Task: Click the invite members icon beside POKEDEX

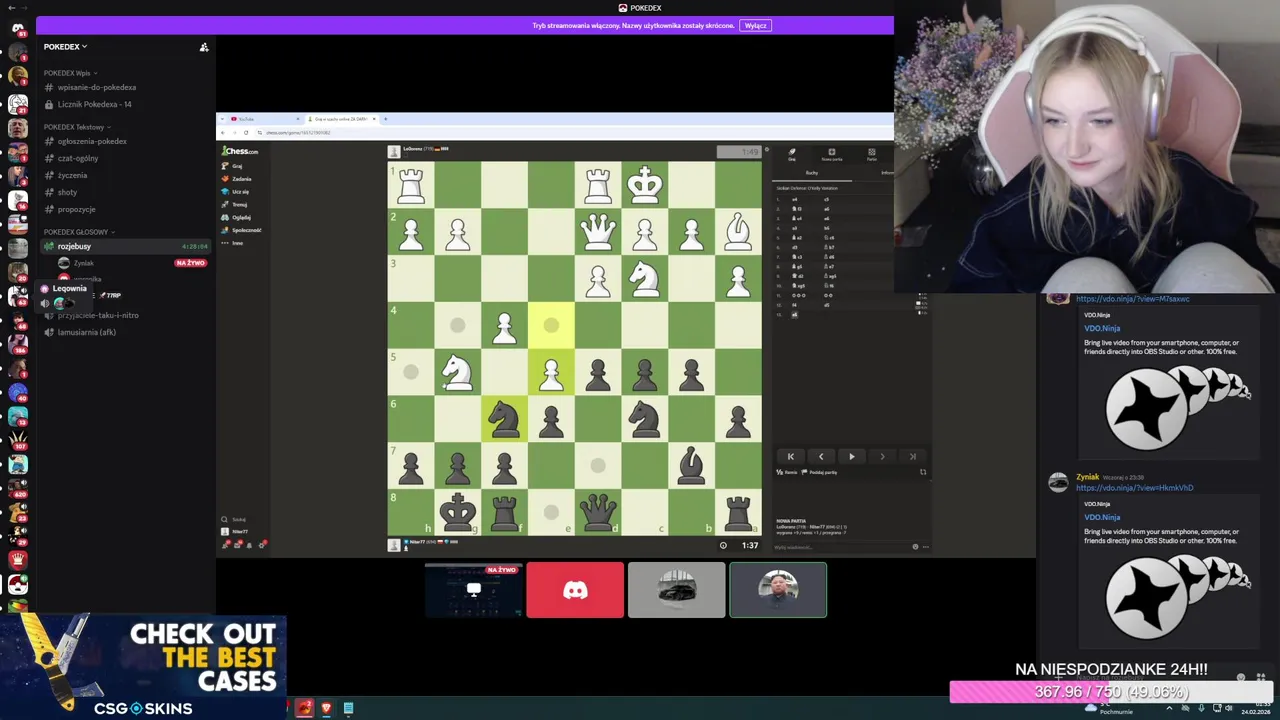Action: (204, 47)
